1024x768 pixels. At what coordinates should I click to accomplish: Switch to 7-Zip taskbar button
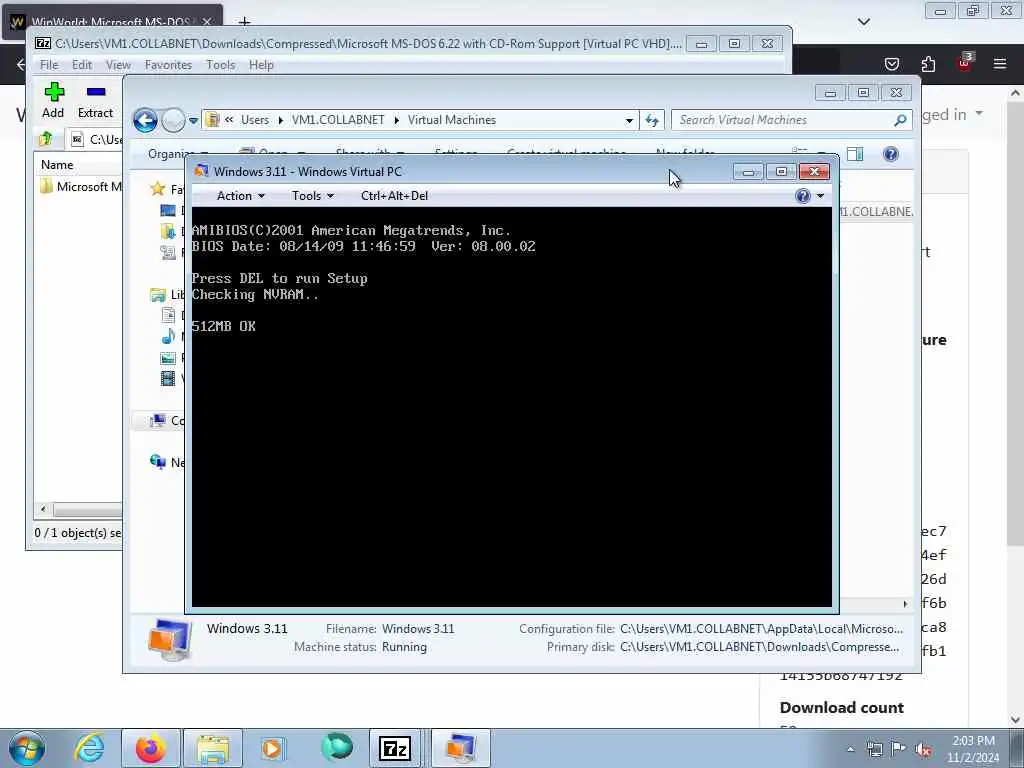coord(395,748)
